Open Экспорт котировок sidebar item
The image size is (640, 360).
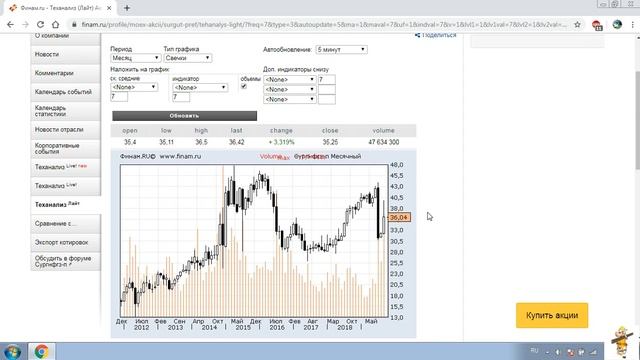(x=65, y=242)
